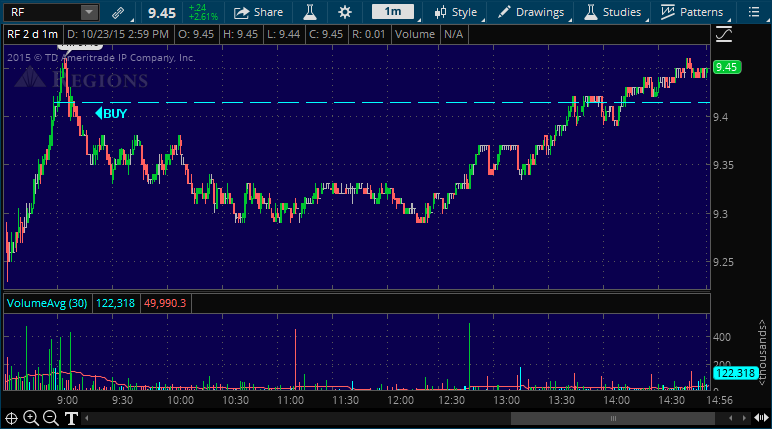This screenshot has width=772, height=429.
Task: Open the Drawings menu
Action: click(531, 12)
